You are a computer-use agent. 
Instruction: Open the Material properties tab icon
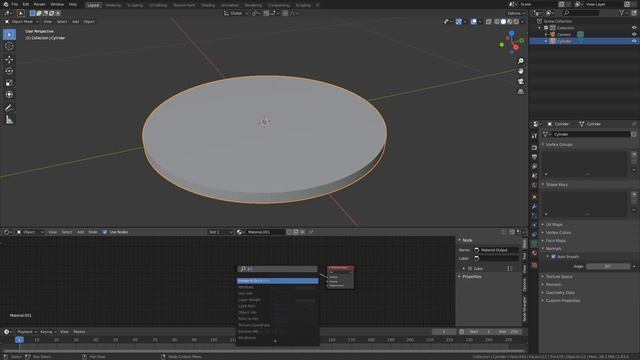click(534, 253)
